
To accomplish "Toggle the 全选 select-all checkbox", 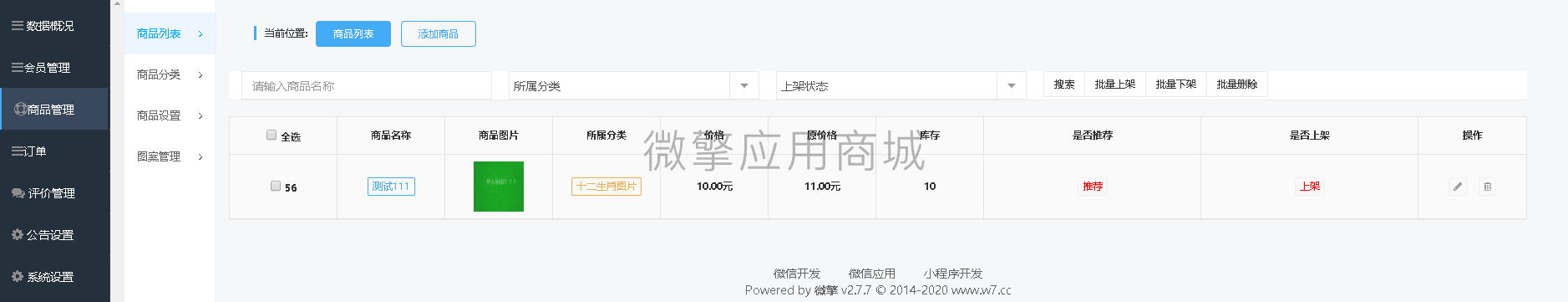I will (271, 135).
